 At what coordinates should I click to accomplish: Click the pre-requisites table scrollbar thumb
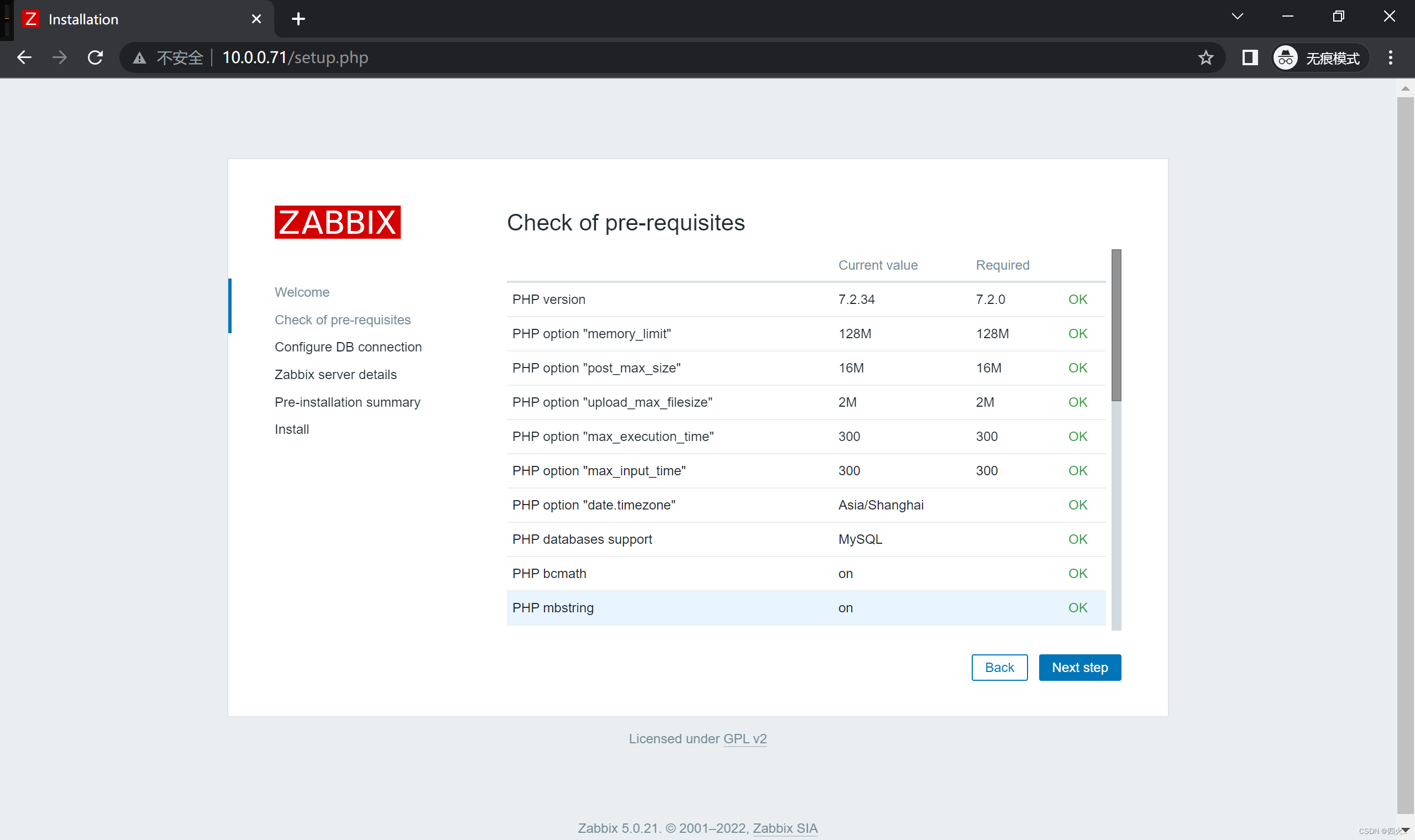tap(1116, 326)
